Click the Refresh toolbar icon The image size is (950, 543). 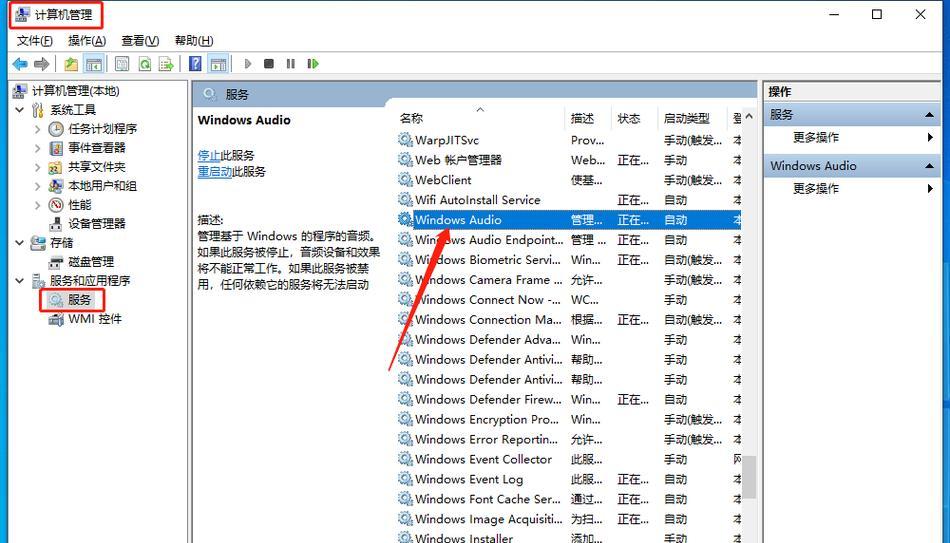144,64
